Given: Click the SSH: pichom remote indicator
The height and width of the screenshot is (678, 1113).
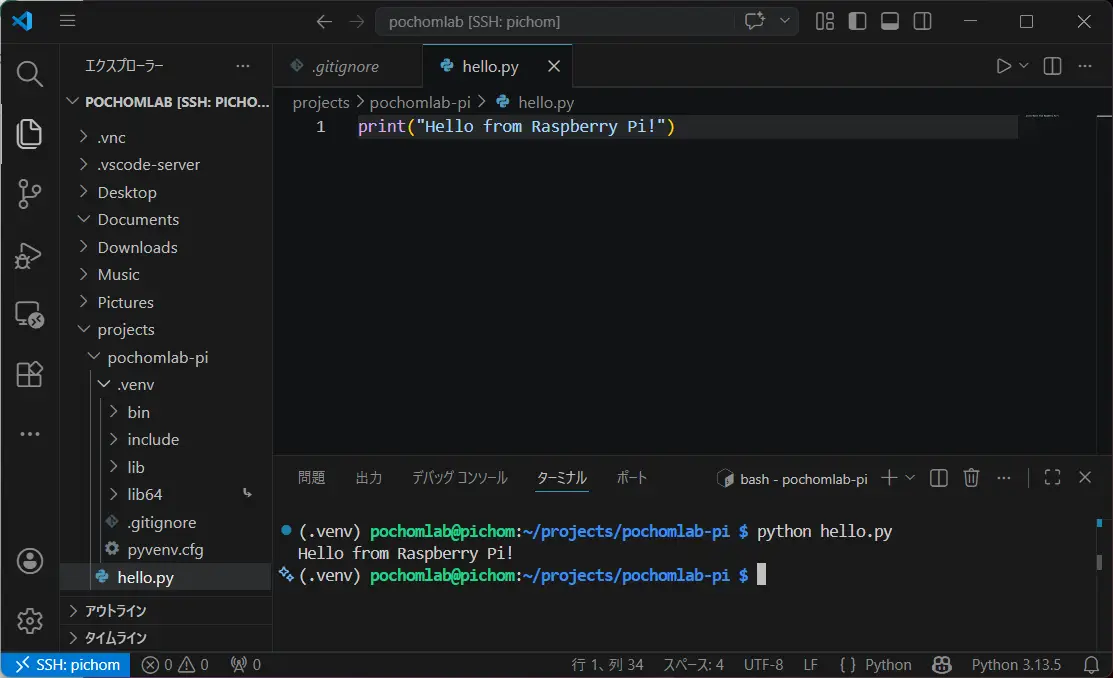Looking at the screenshot, I should [x=65, y=665].
